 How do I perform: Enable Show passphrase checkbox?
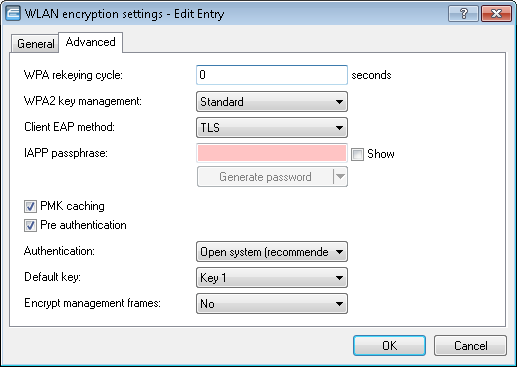click(x=357, y=154)
